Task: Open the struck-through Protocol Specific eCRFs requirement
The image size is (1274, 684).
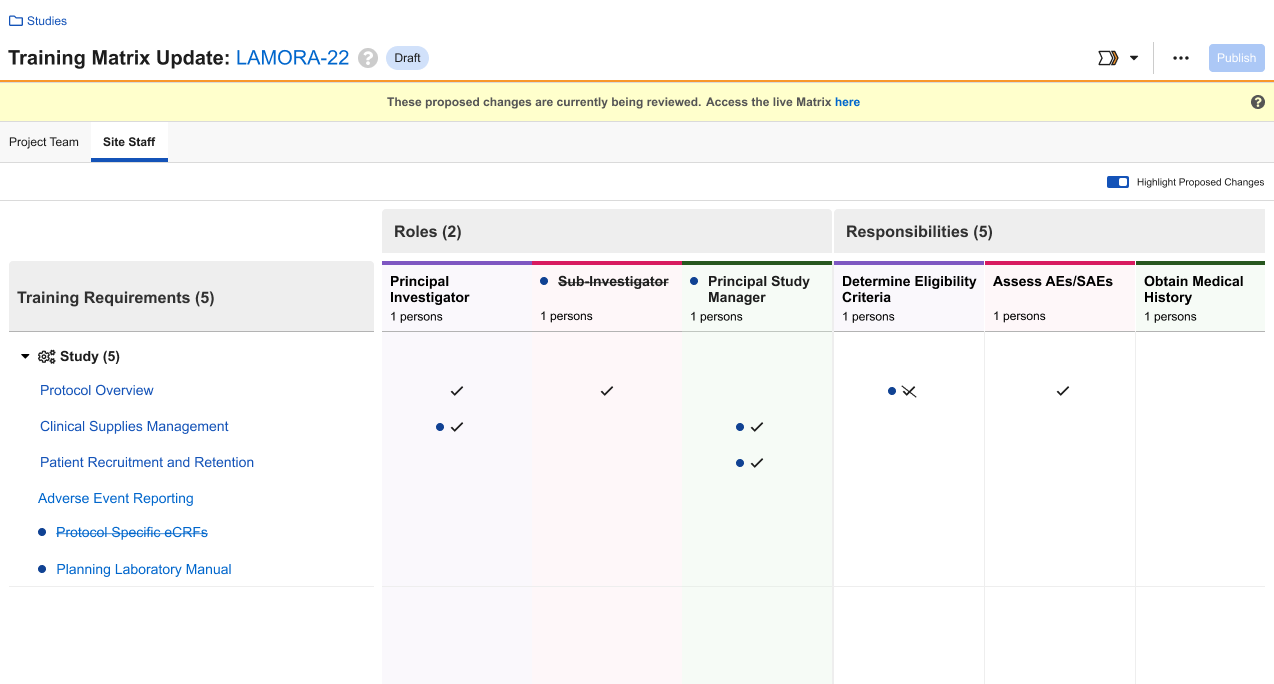Action: 132,532
